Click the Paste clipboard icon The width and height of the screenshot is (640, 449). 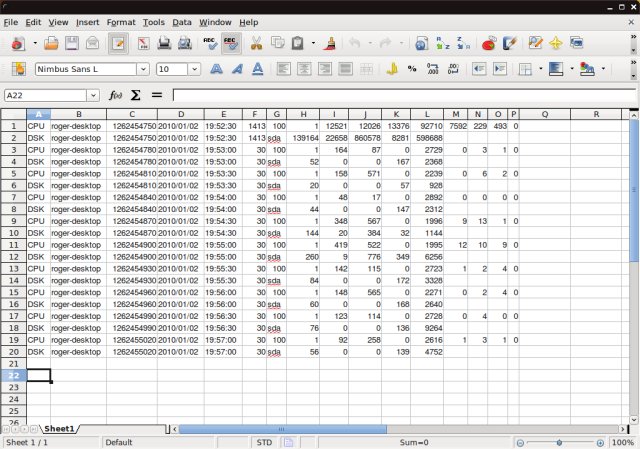pyautogui.click(x=298, y=43)
